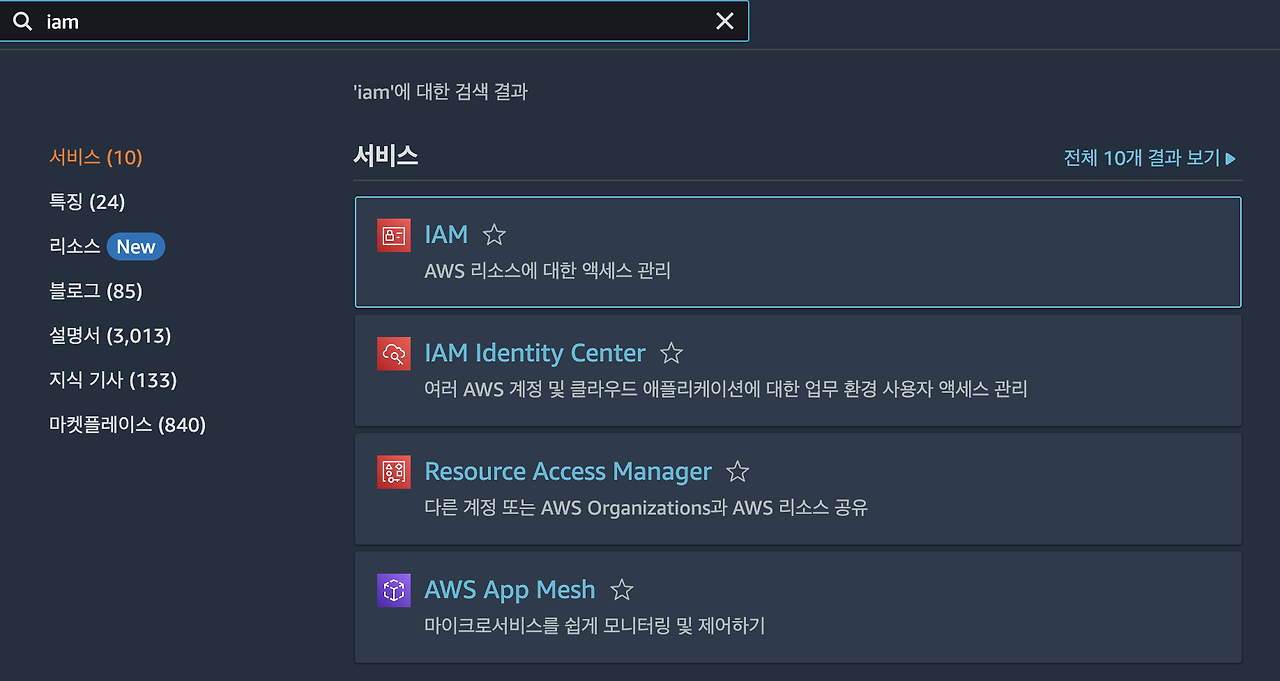
Task: Star the Resource Access Manager service
Action: (737, 471)
